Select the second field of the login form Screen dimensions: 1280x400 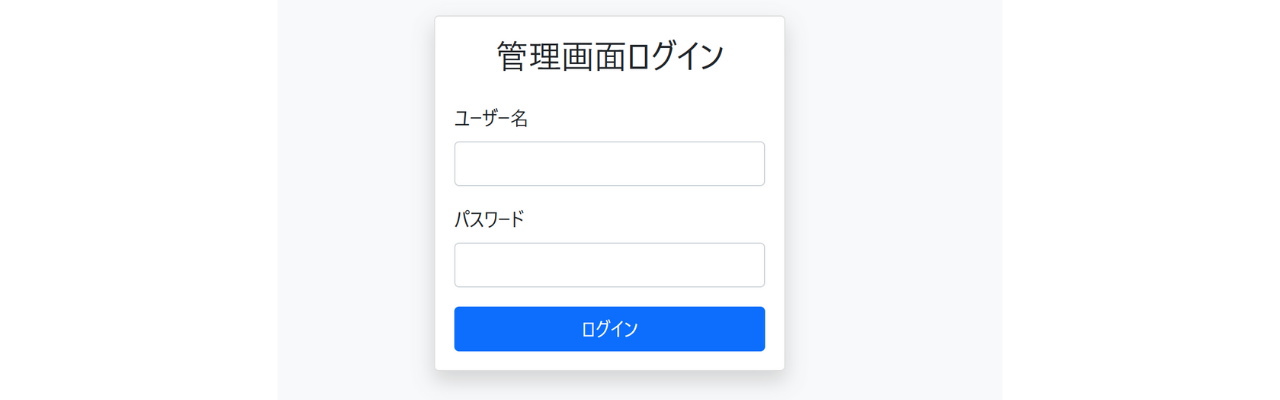(609, 265)
